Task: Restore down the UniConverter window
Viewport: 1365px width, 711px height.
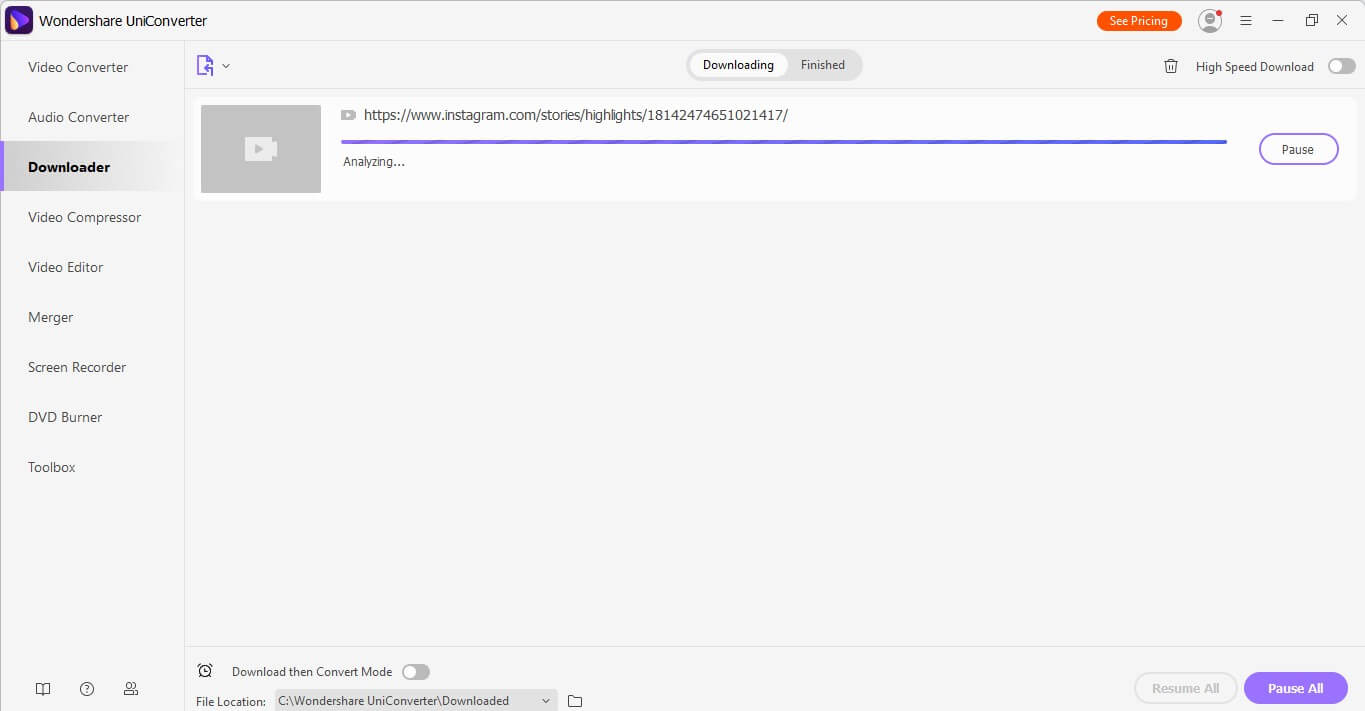Action: pos(1312,20)
